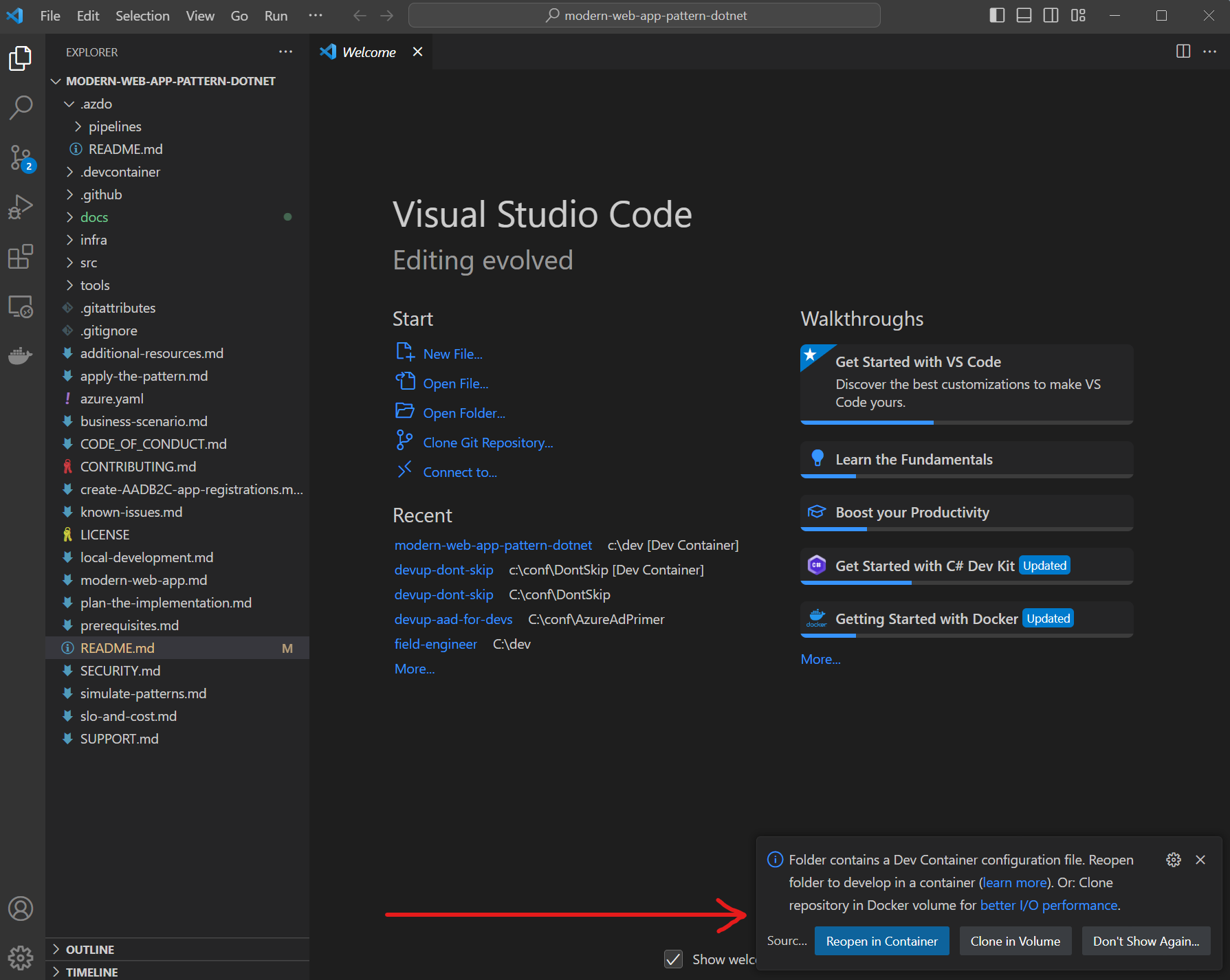
Task: Open the Docker view icon
Action: (x=21, y=356)
